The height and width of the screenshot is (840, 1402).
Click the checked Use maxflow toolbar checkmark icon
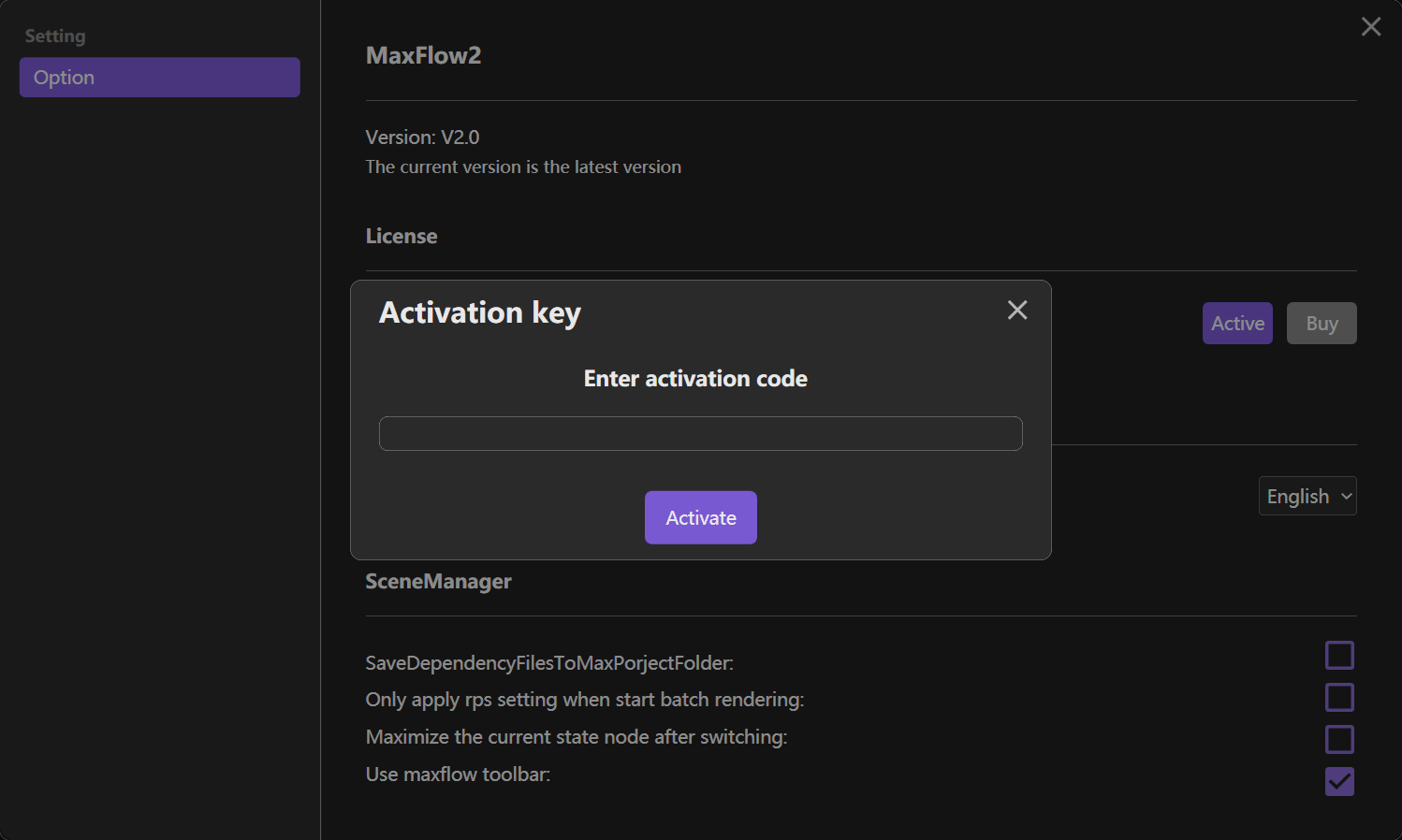1339,781
